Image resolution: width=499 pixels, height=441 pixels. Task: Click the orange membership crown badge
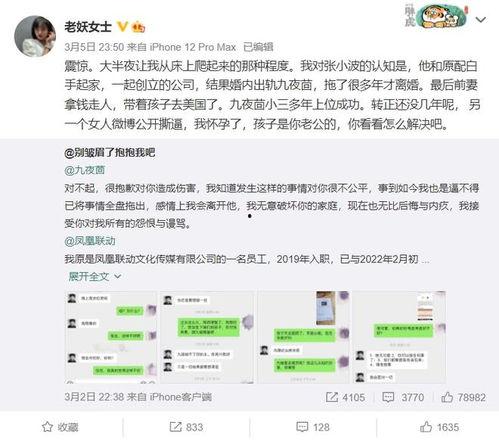point(138,27)
